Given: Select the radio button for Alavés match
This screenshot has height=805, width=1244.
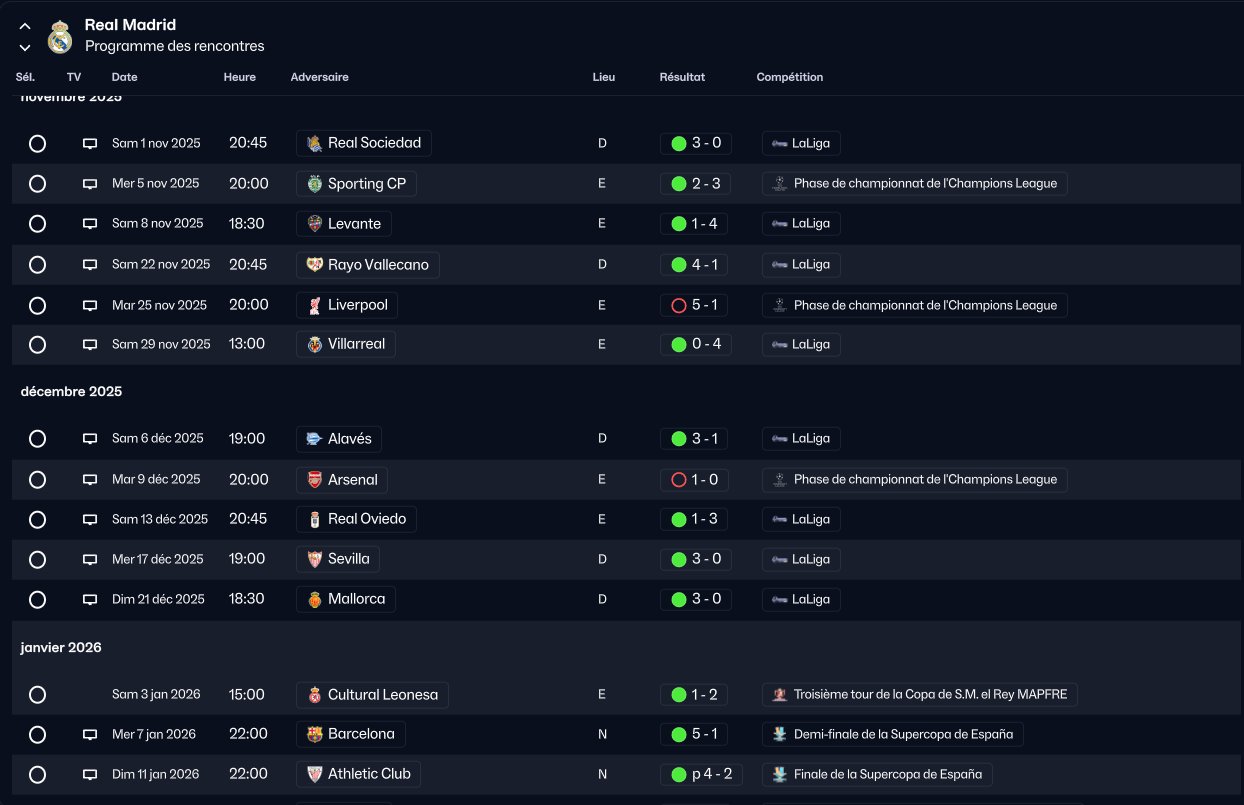Looking at the screenshot, I should (x=38, y=439).
